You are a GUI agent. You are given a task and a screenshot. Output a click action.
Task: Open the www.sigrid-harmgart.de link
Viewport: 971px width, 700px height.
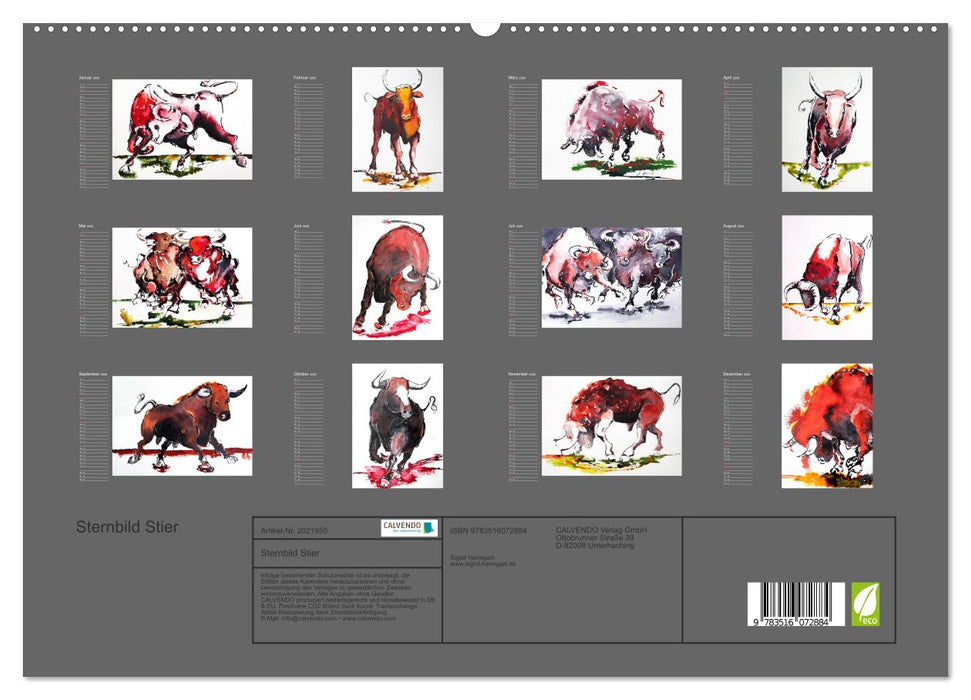[x=483, y=561]
